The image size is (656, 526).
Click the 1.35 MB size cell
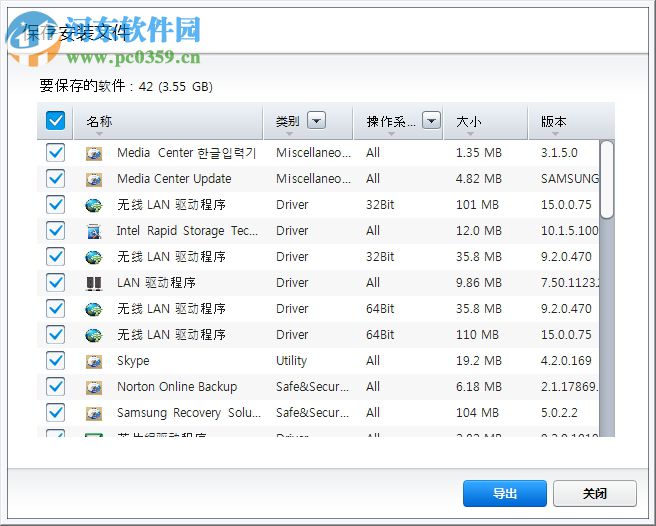click(479, 153)
